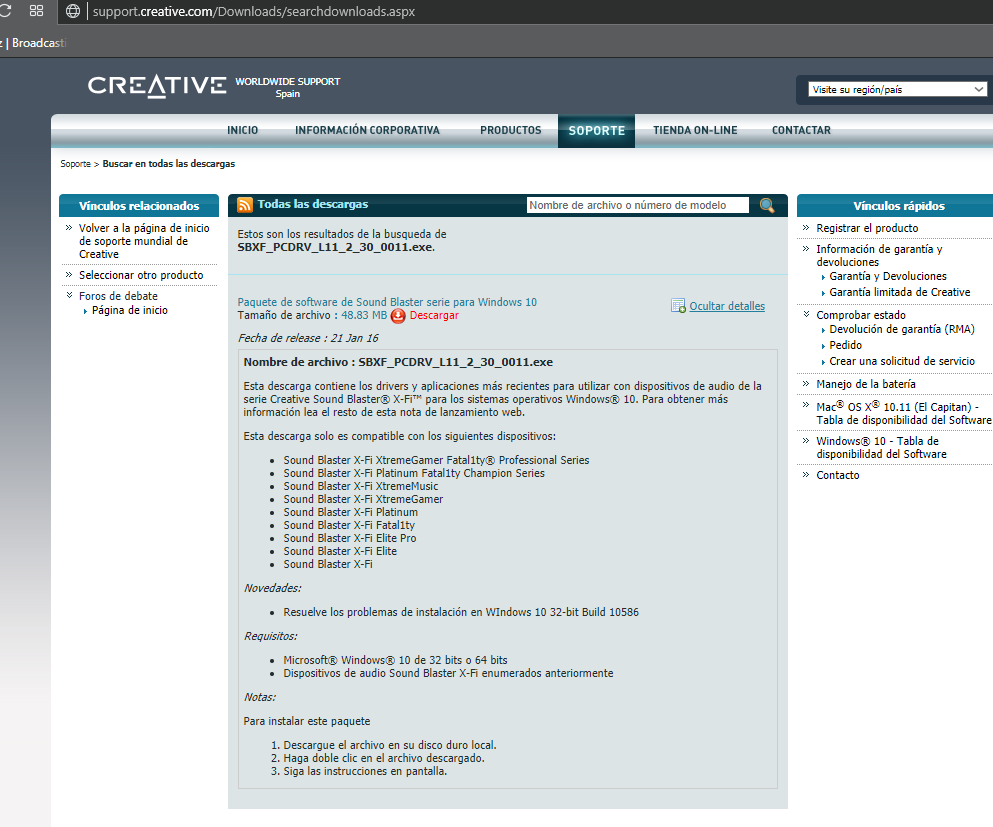
Task: Click the Sound Blaster X-Fi Platinum list item
Action: [x=351, y=512]
